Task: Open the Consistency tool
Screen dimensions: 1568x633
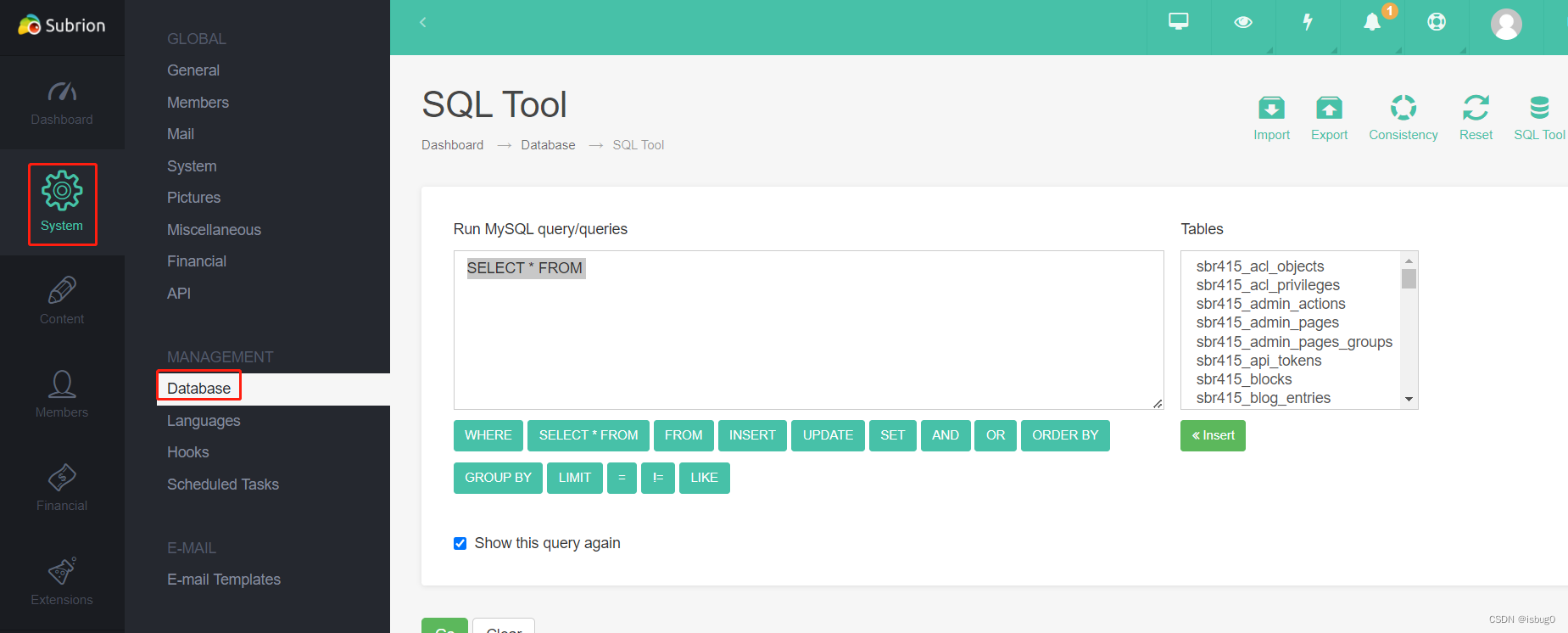Action: [x=1403, y=118]
